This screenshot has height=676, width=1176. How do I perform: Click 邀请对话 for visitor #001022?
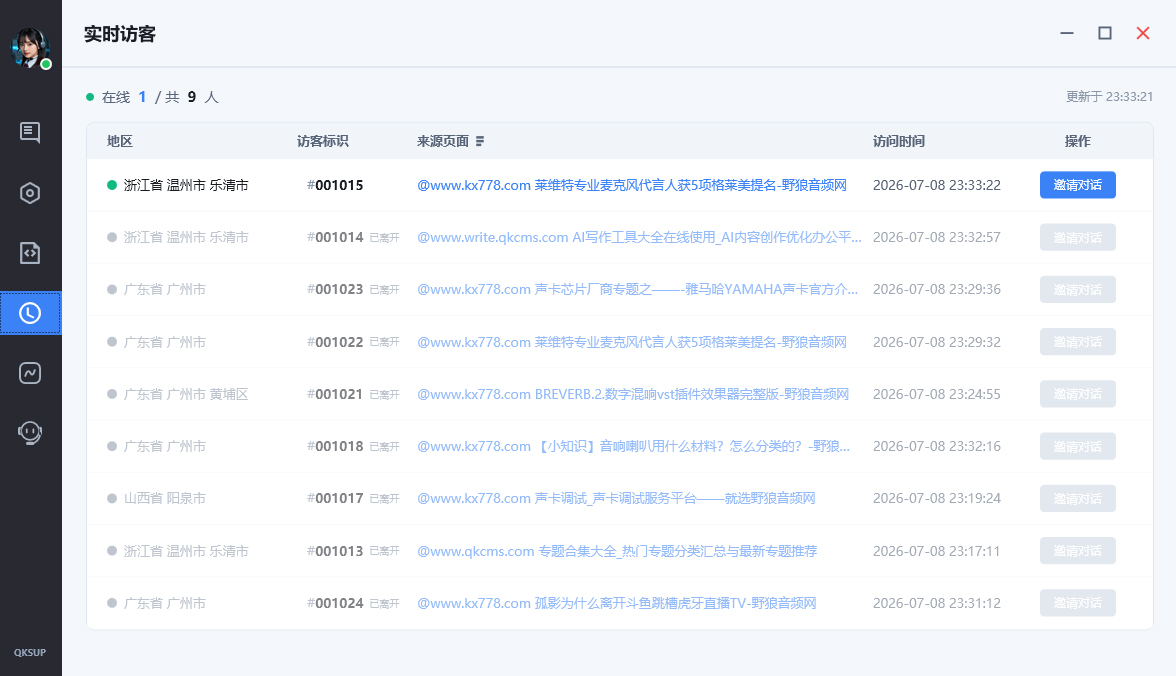[x=1078, y=342]
